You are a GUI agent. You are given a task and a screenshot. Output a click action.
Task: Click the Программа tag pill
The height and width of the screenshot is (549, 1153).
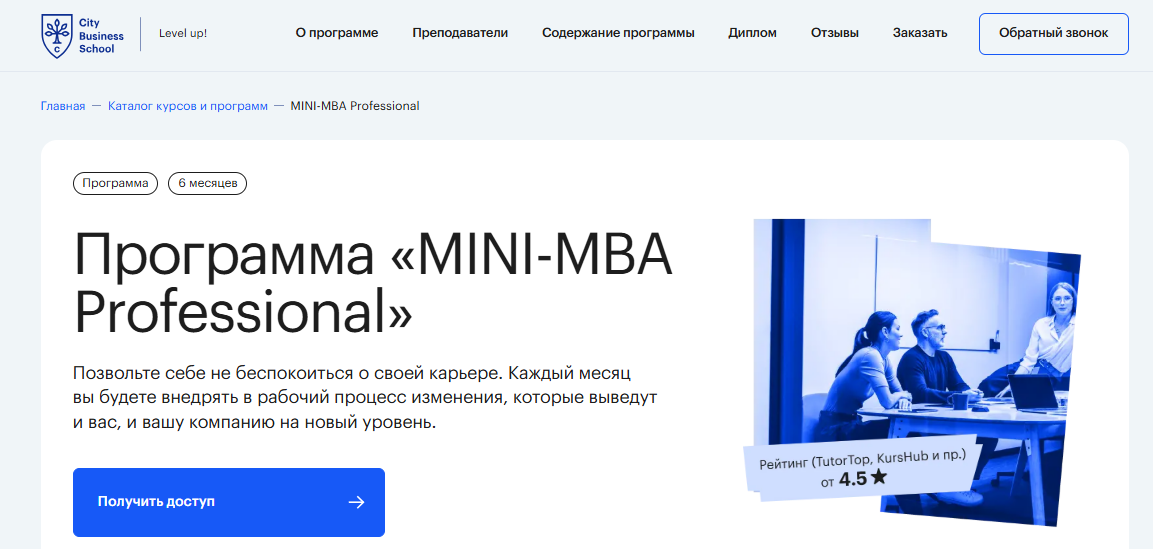pos(115,183)
